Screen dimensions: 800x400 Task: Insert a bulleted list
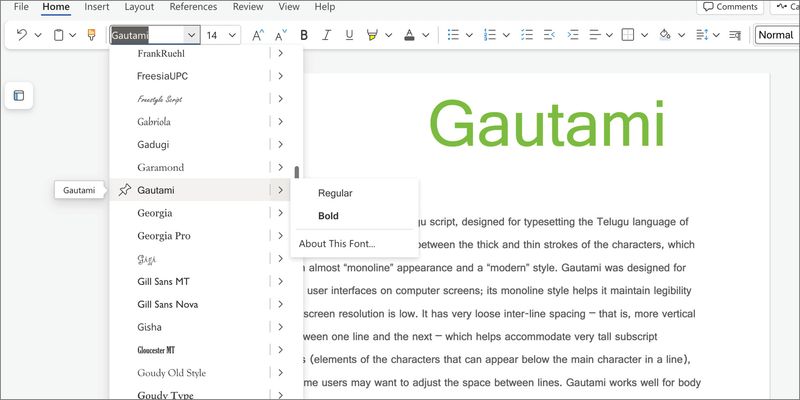click(x=453, y=35)
